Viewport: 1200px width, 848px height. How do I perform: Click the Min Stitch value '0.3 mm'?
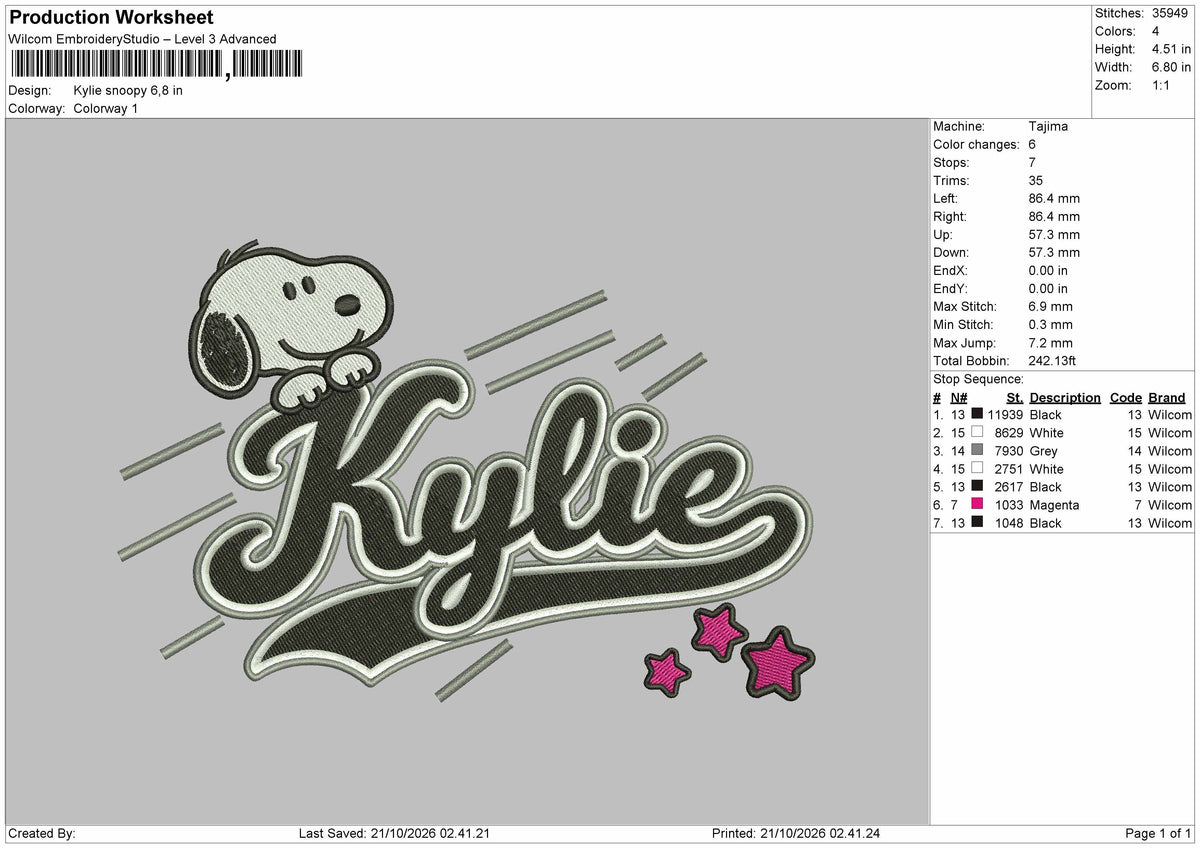click(x=1050, y=324)
